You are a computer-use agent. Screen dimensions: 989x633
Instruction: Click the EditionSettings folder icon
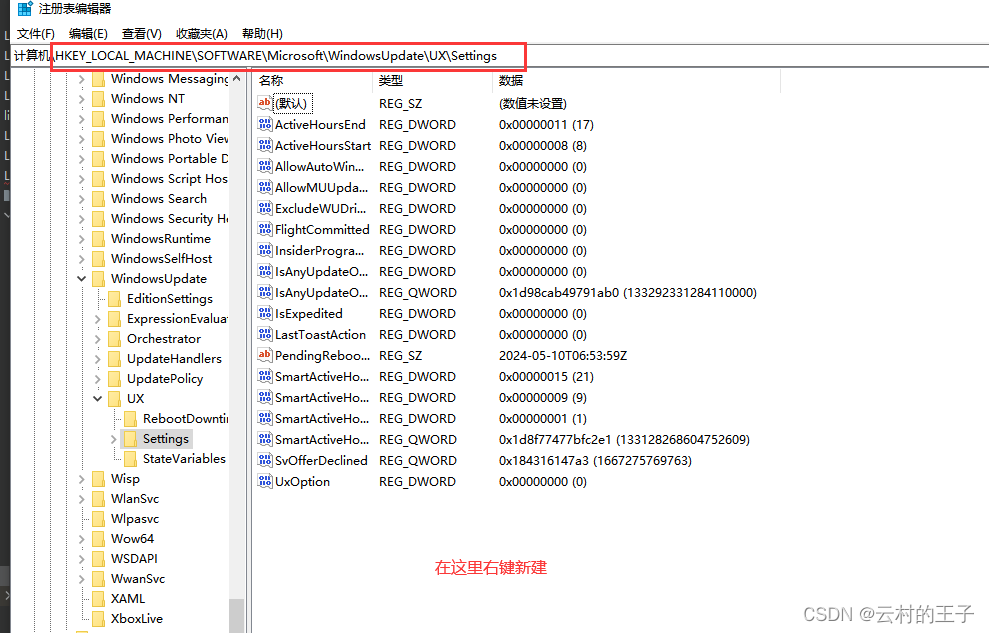(114, 299)
